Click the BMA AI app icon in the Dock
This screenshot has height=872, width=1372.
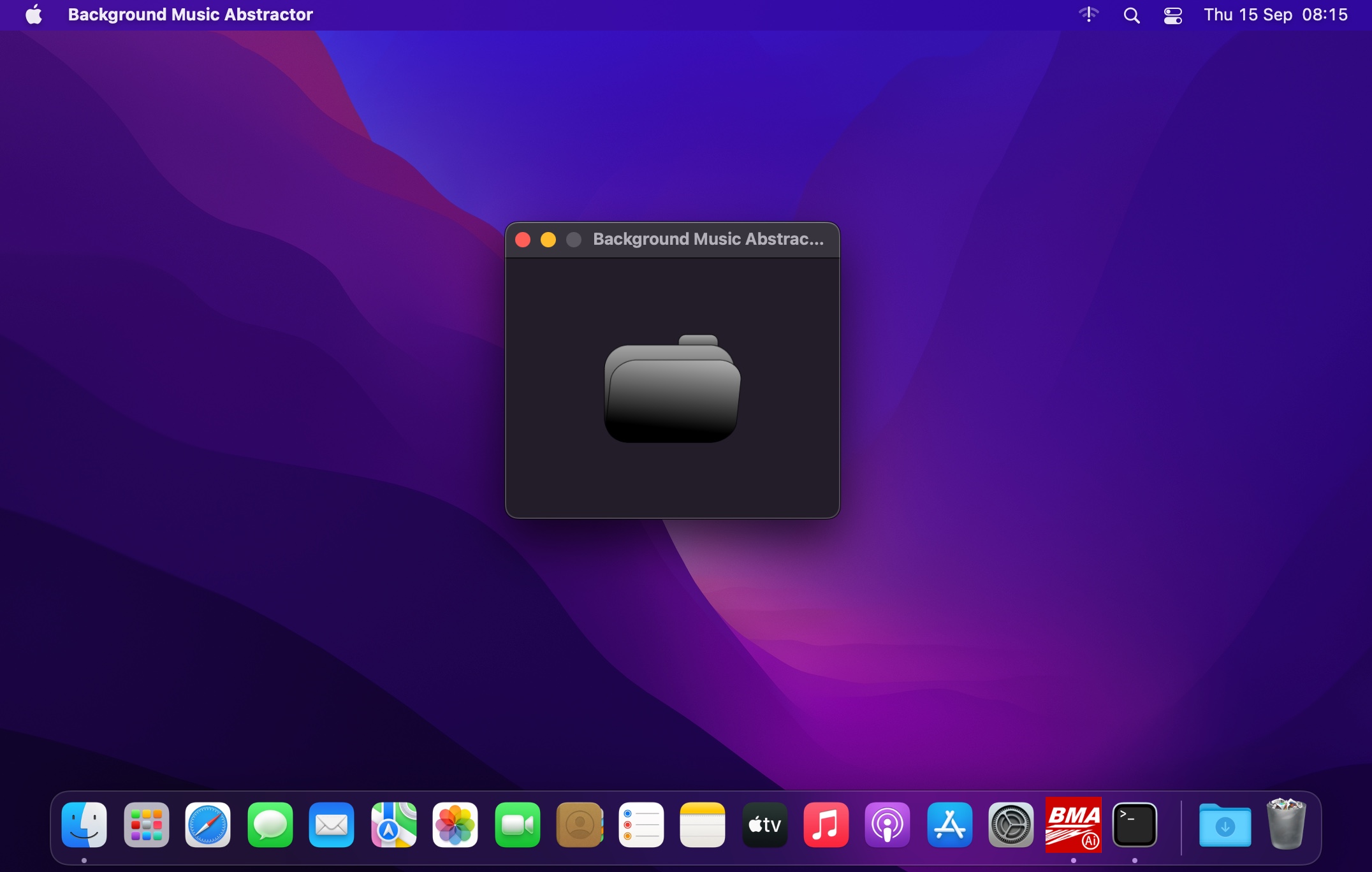(x=1074, y=825)
